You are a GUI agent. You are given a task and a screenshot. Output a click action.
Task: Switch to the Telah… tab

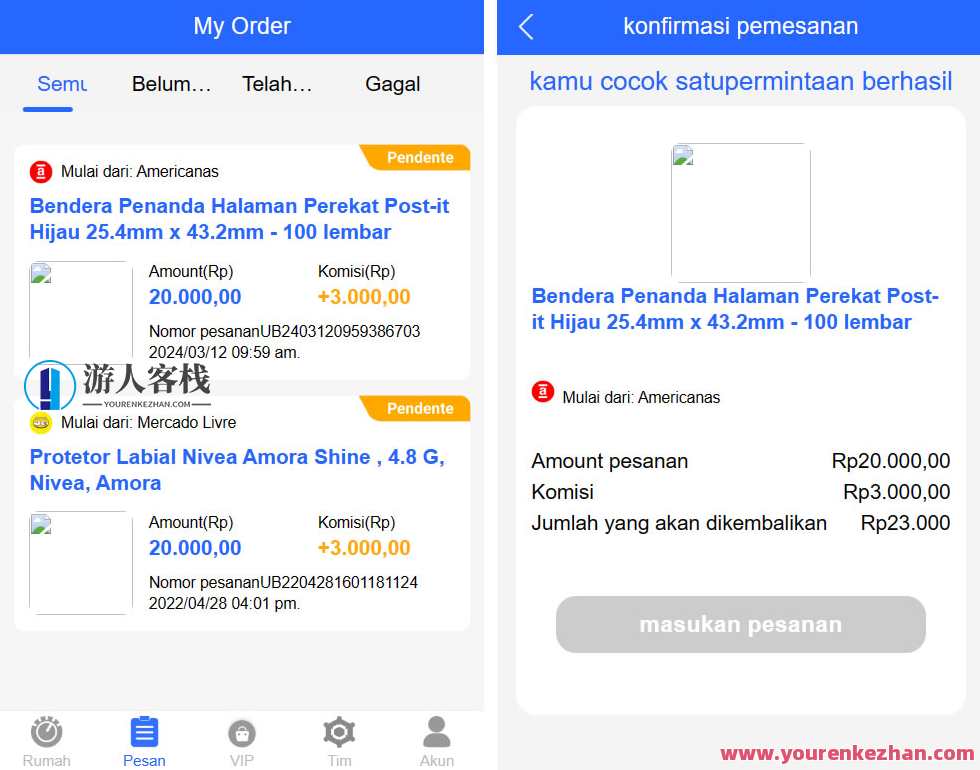click(x=277, y=84)
